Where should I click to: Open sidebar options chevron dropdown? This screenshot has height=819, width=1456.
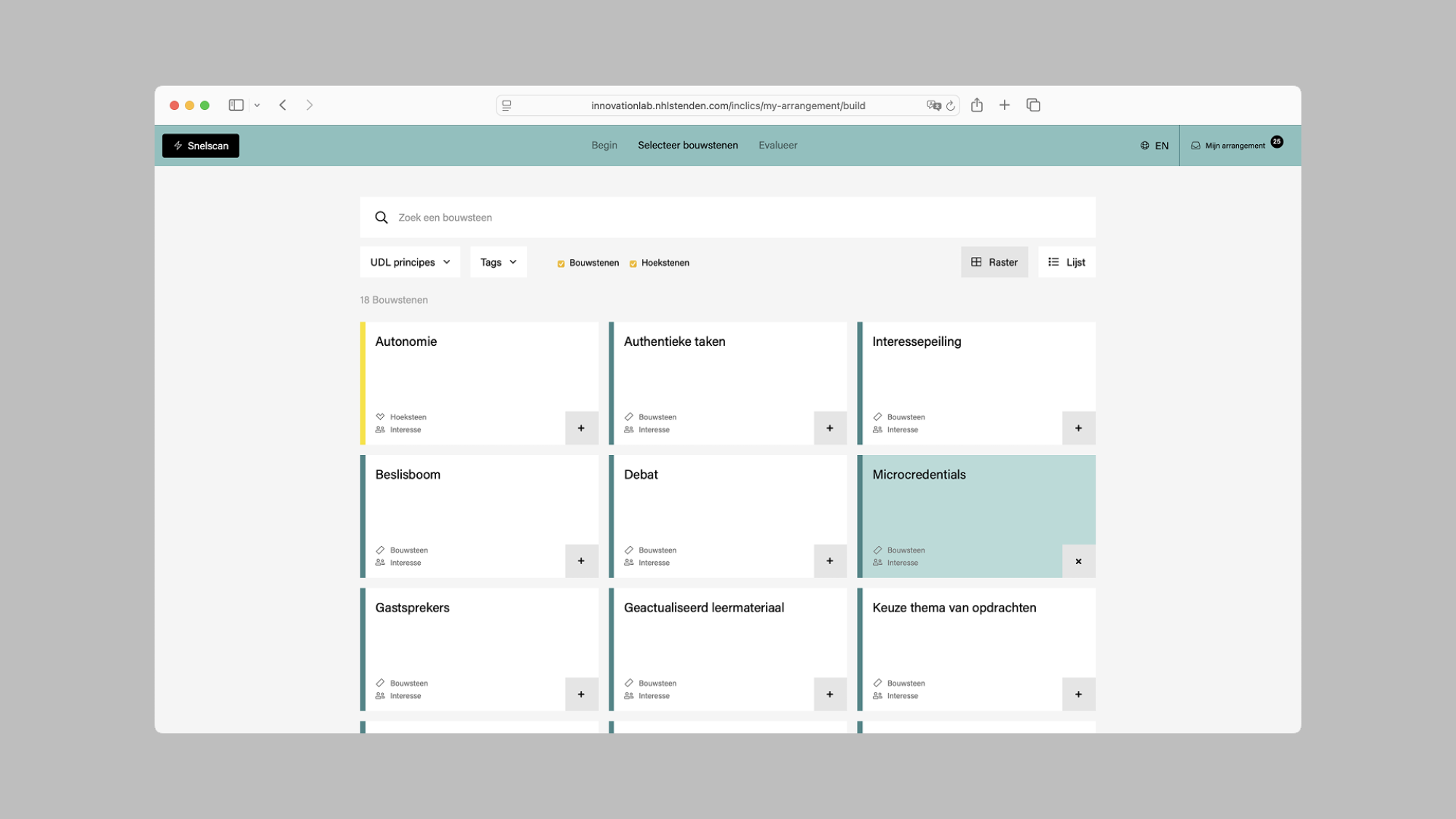tap(257, 106)
